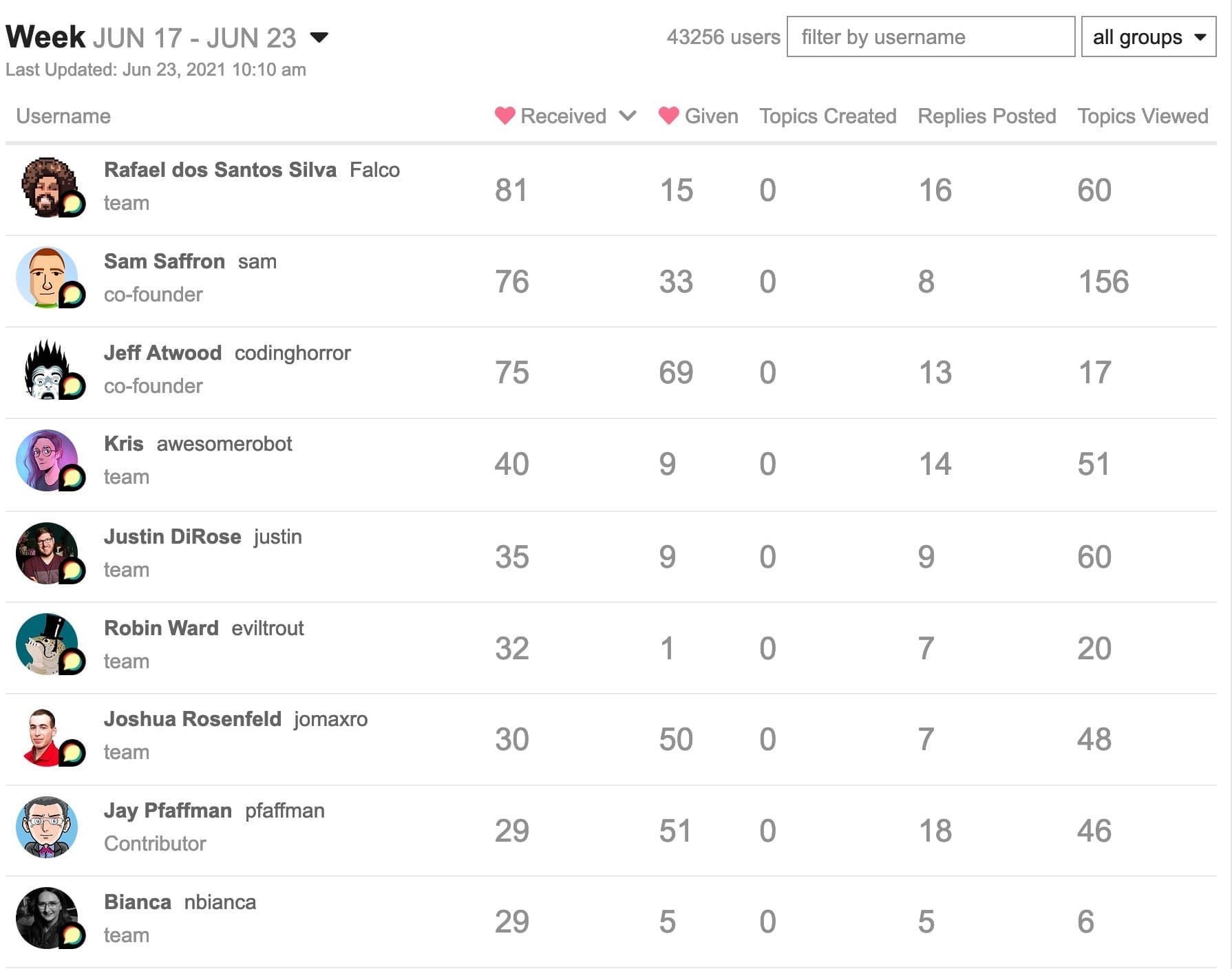The width and height of the screenshot is (1232, 969).
Task: Sort by the Replies Posted column
Action: point(986,116)
